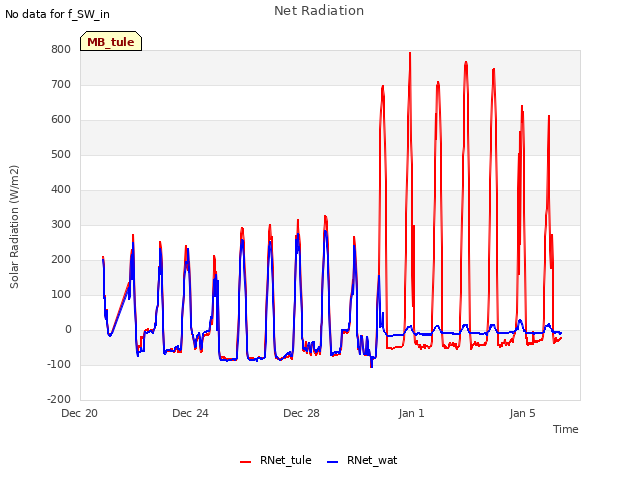Click the Net Radiation chart title
The height and width of the screenshot is (480, 640).
point(319,11)
